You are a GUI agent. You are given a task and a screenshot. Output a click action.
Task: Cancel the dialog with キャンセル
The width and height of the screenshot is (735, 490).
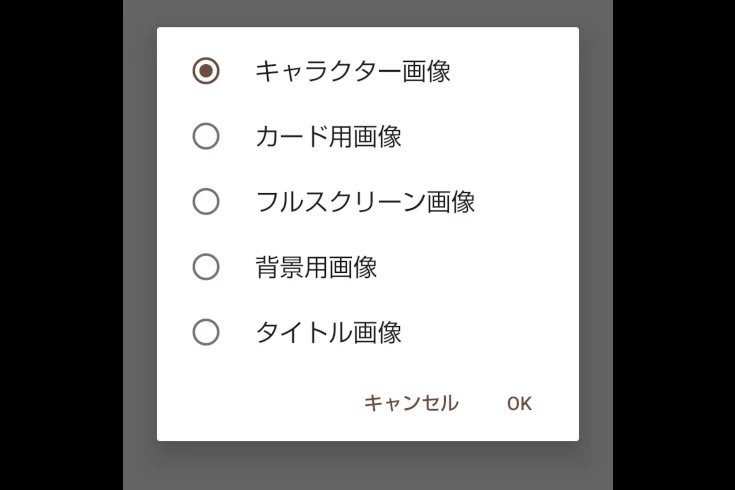[411, 403]
